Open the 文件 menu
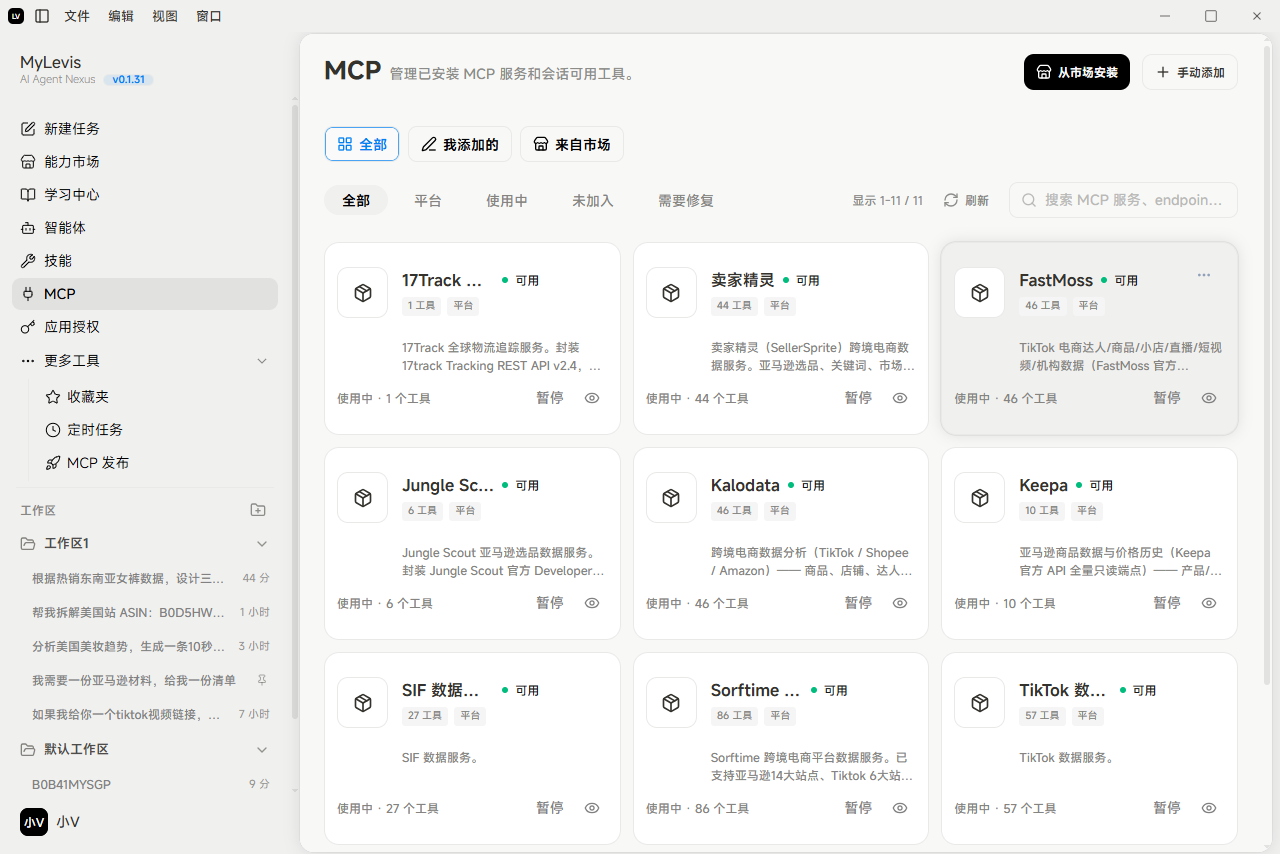Screen dimensions: 1280x854 77,16
